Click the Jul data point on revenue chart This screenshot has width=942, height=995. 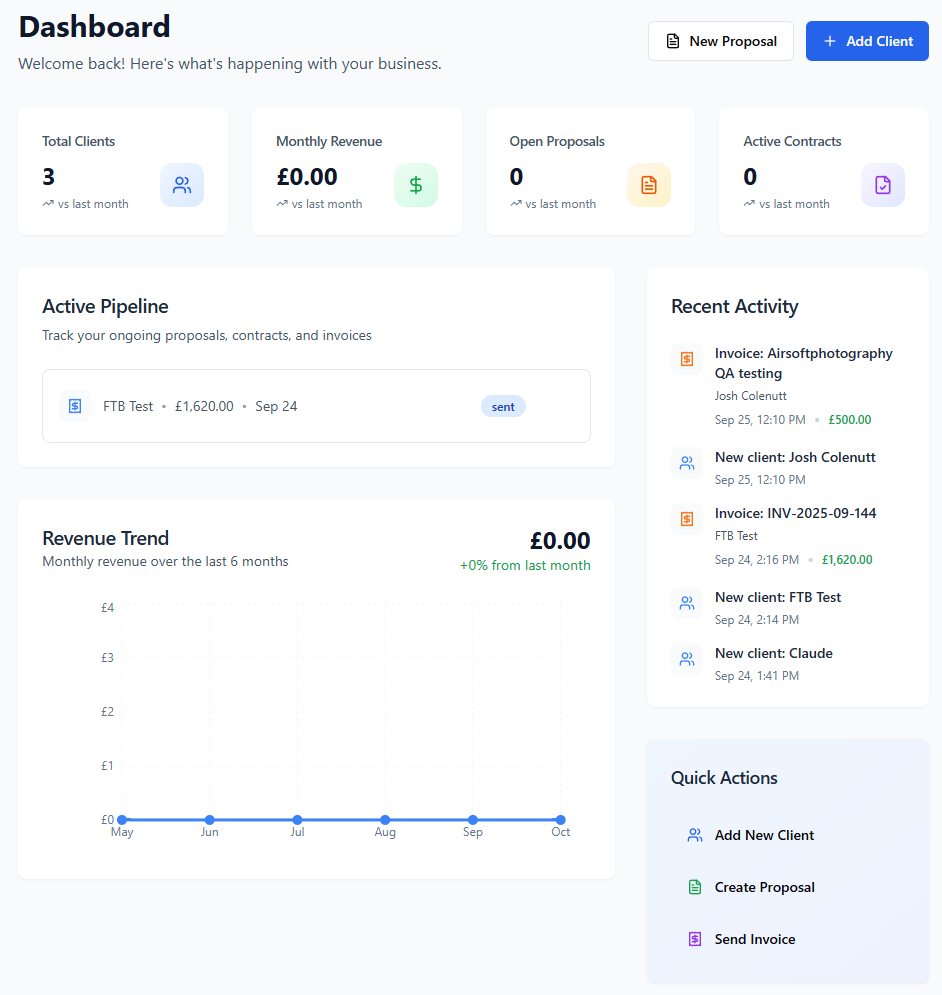[297, 820]
